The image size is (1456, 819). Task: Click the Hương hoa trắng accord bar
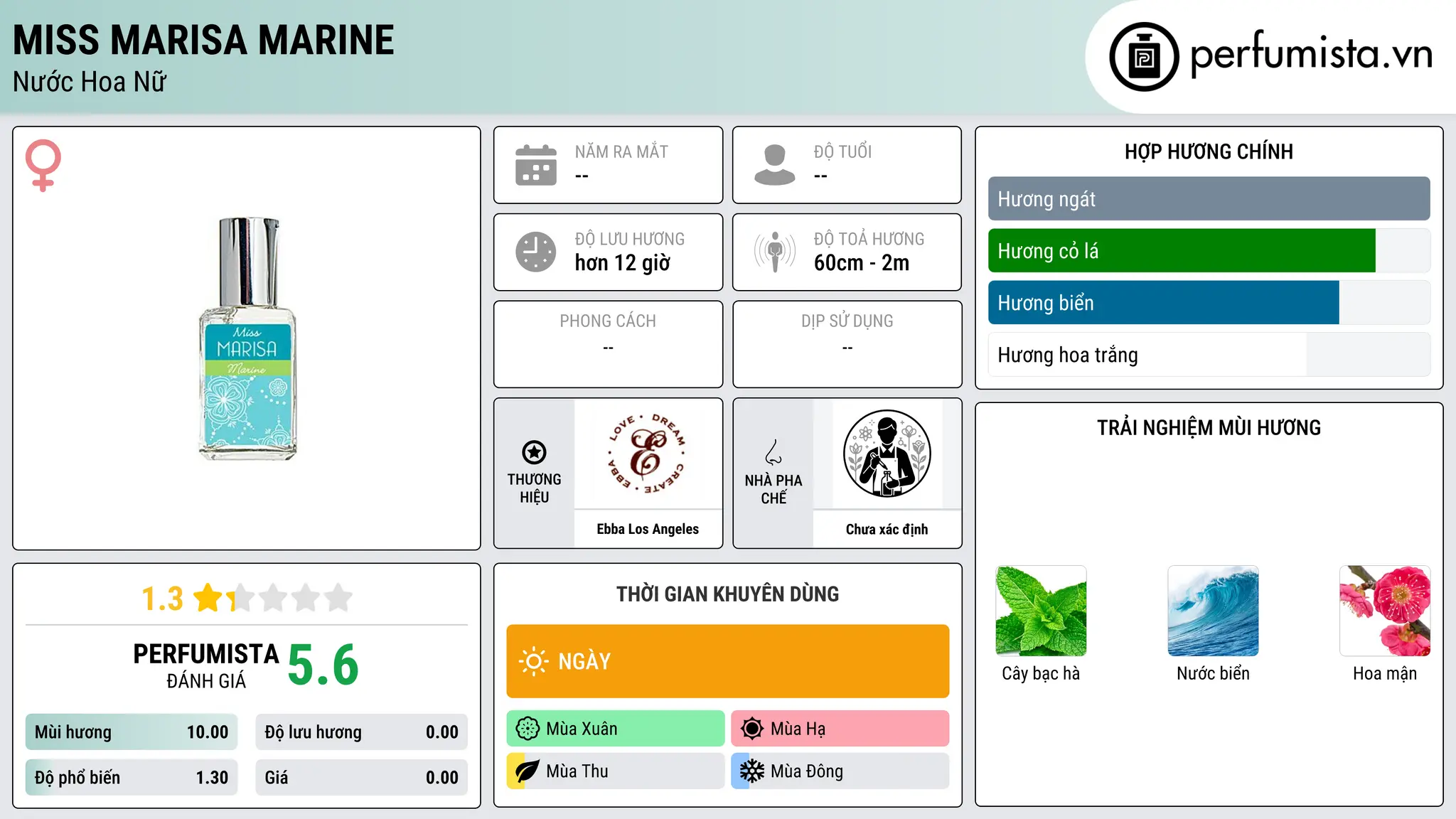pyautogui.click(x=1209, y=355)
